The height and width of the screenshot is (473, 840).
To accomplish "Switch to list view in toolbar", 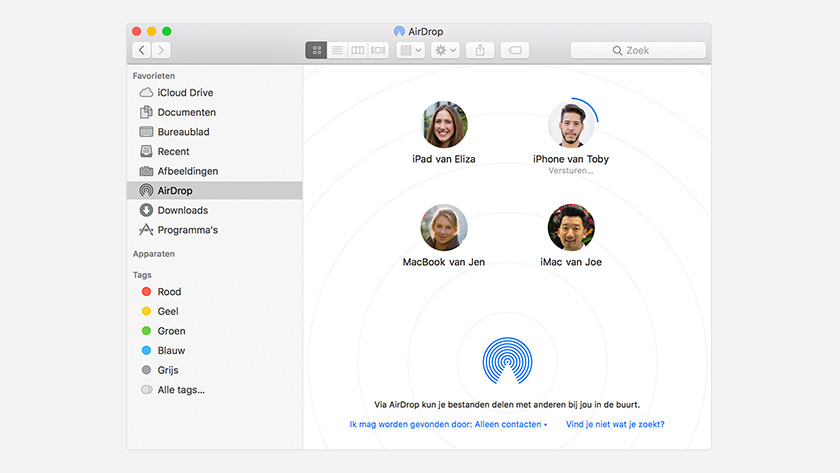I will tap(337, 50).
